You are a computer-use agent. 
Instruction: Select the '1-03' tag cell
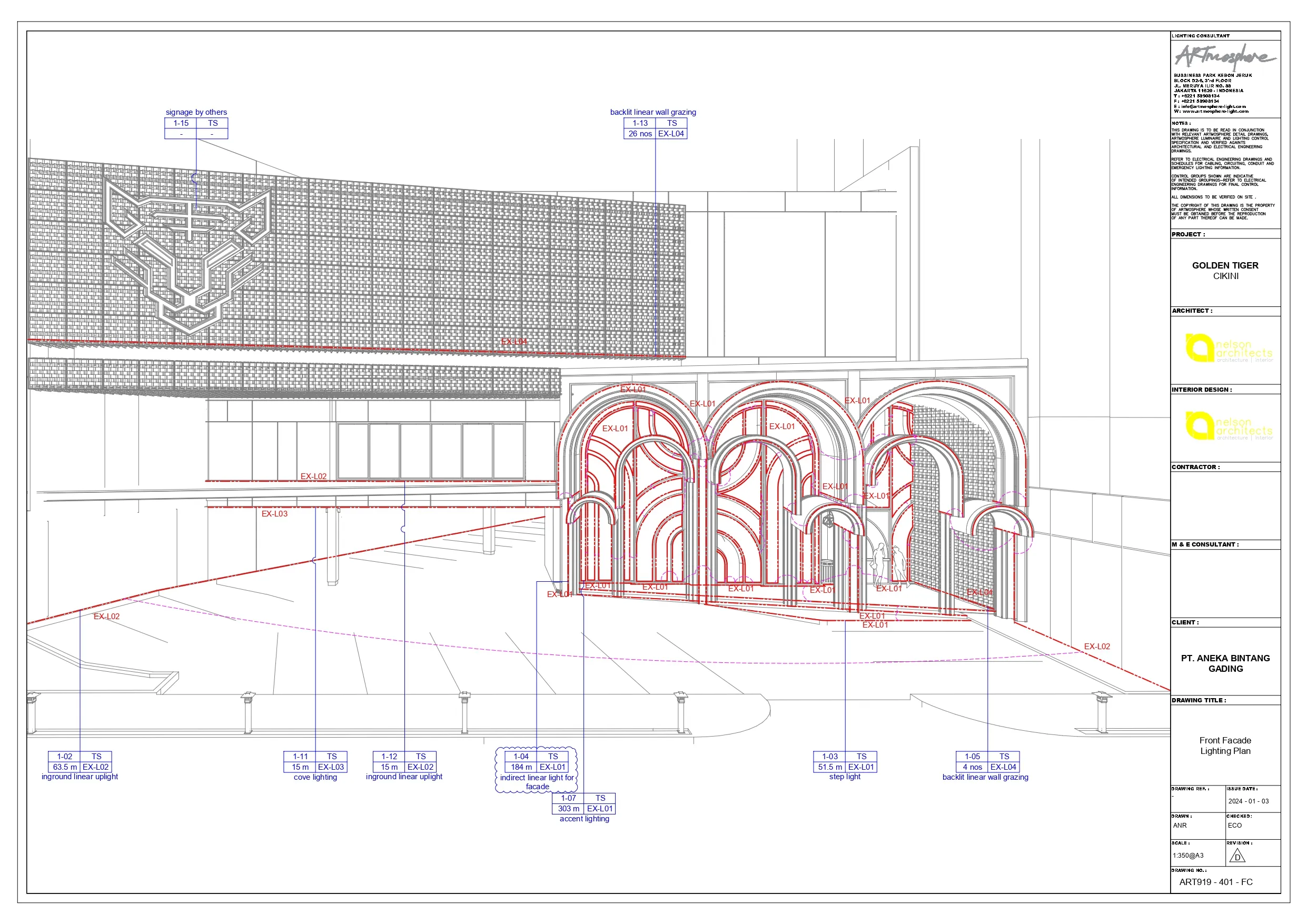(x=829, y=757)
